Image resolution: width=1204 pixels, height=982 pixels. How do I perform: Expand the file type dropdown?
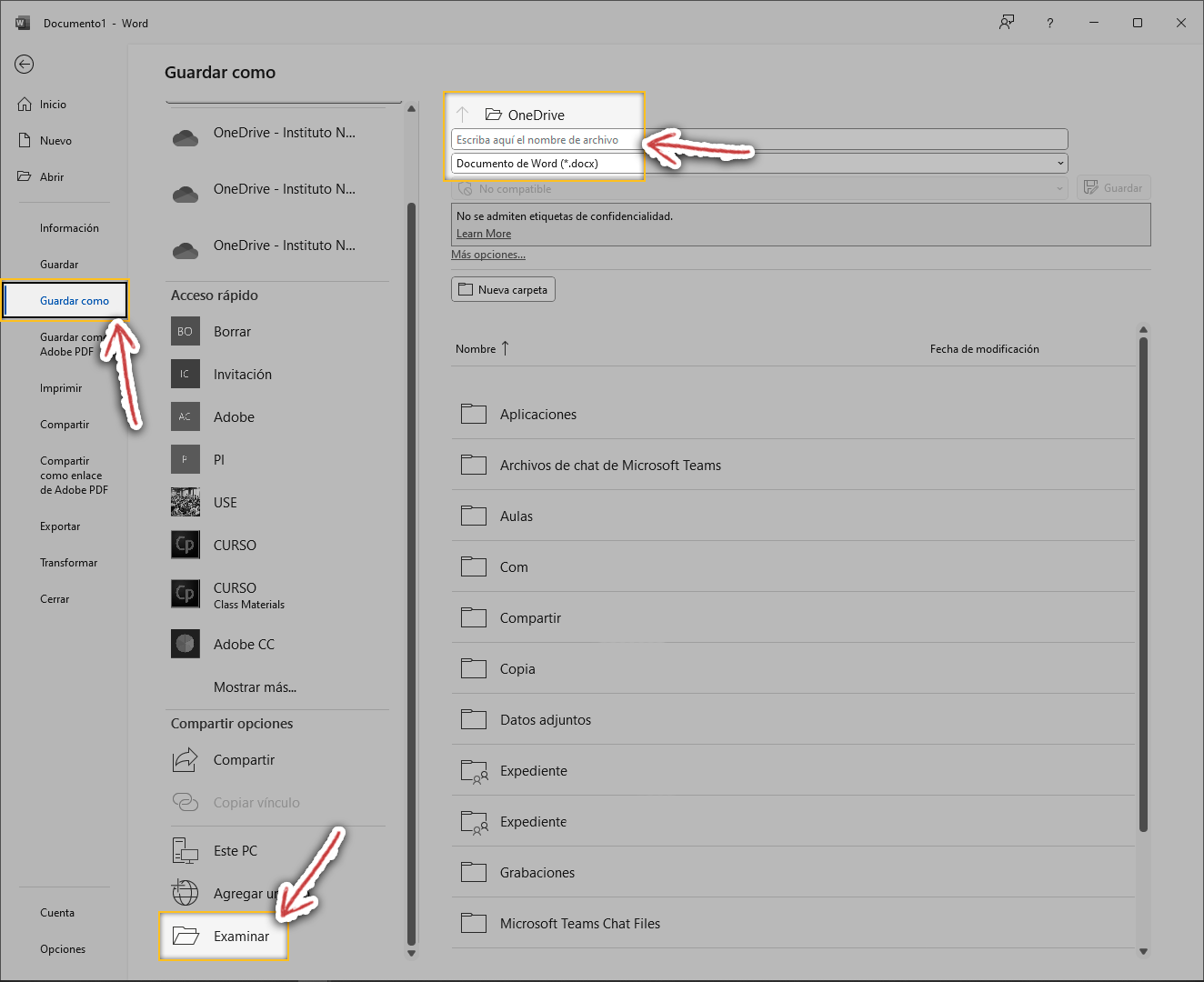coord(1060,164)
